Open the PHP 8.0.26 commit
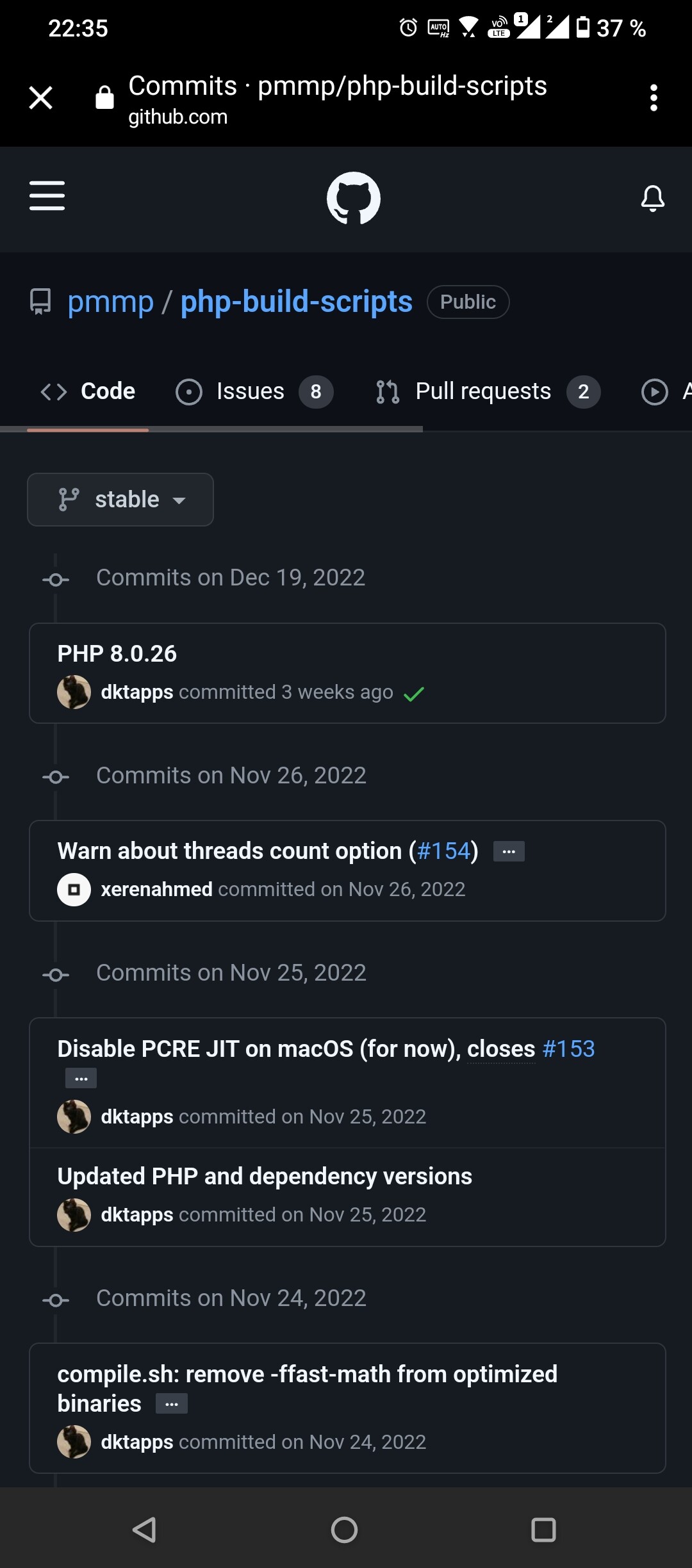The height and width of the screenshot is (1568, 692). [x=117, y=653]
